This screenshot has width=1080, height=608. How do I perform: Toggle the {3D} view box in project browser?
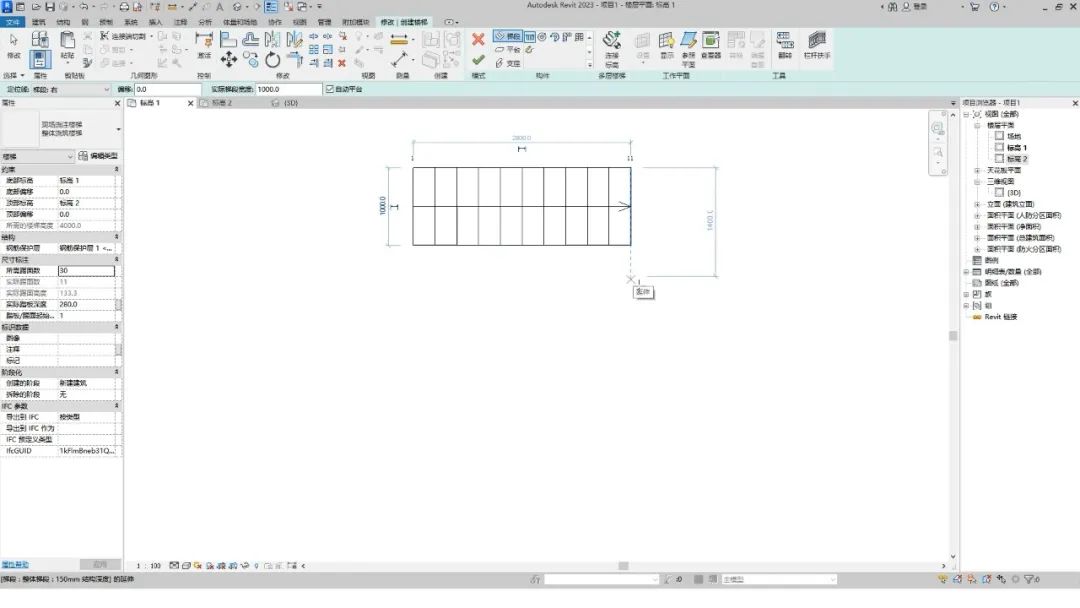tap(999, 192)
